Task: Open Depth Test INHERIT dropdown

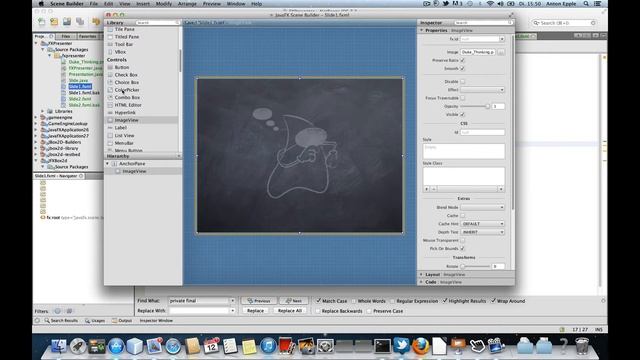Action: click(x=482, y=232)
